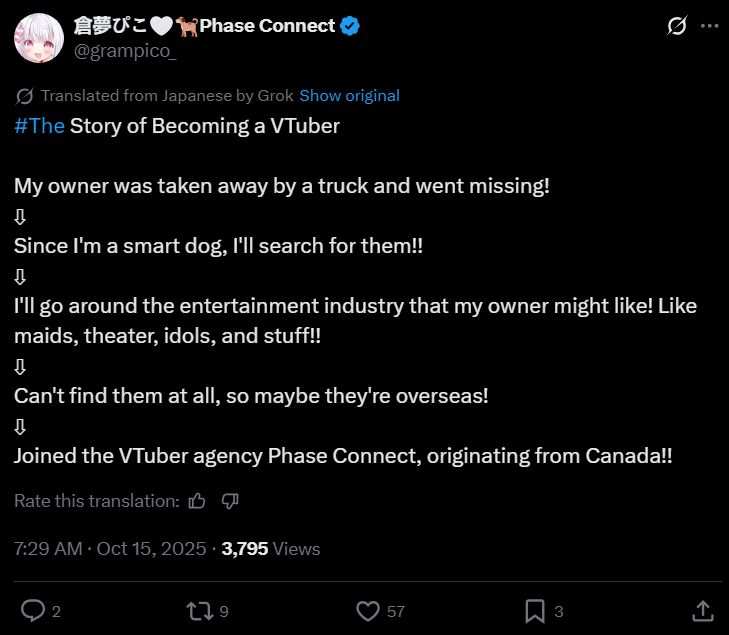Open the #The hashtag link
729x635 pixels.
click(40, 126)
